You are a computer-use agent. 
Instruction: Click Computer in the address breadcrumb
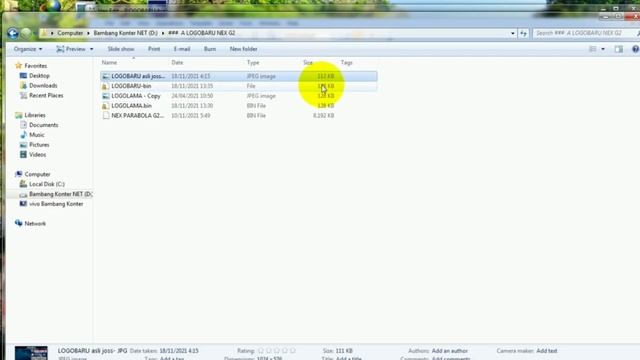70,33
